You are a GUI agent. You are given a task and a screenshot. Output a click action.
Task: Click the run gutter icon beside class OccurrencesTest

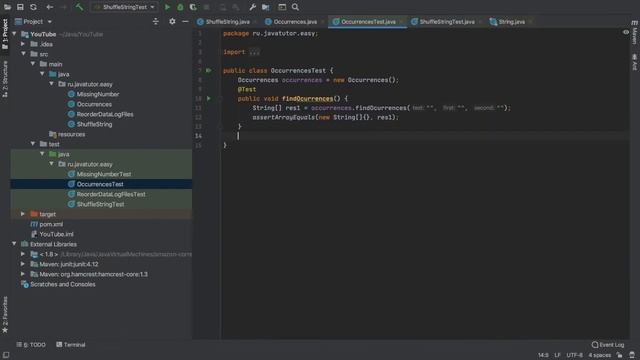[209, 70]
